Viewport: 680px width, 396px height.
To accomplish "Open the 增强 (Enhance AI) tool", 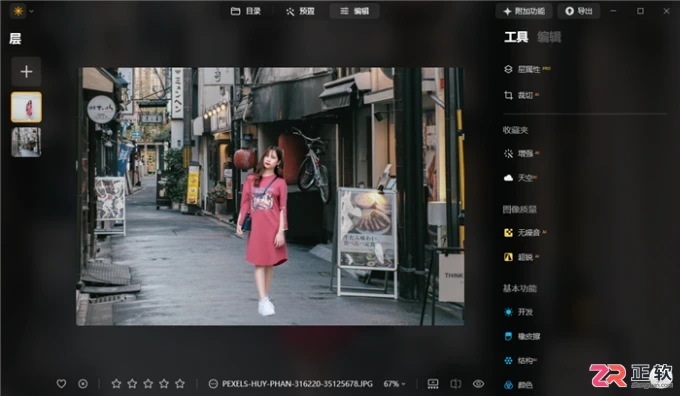I will pyautogui.click(x=521, y=154).
